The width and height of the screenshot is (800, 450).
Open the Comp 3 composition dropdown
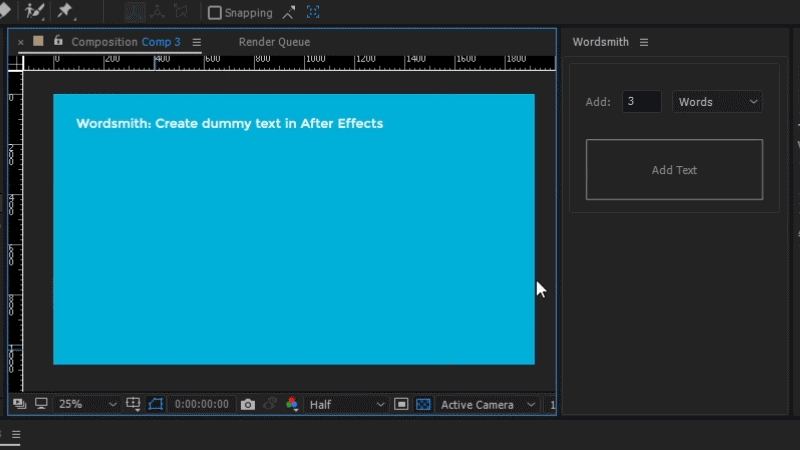[x=161, y=42]
